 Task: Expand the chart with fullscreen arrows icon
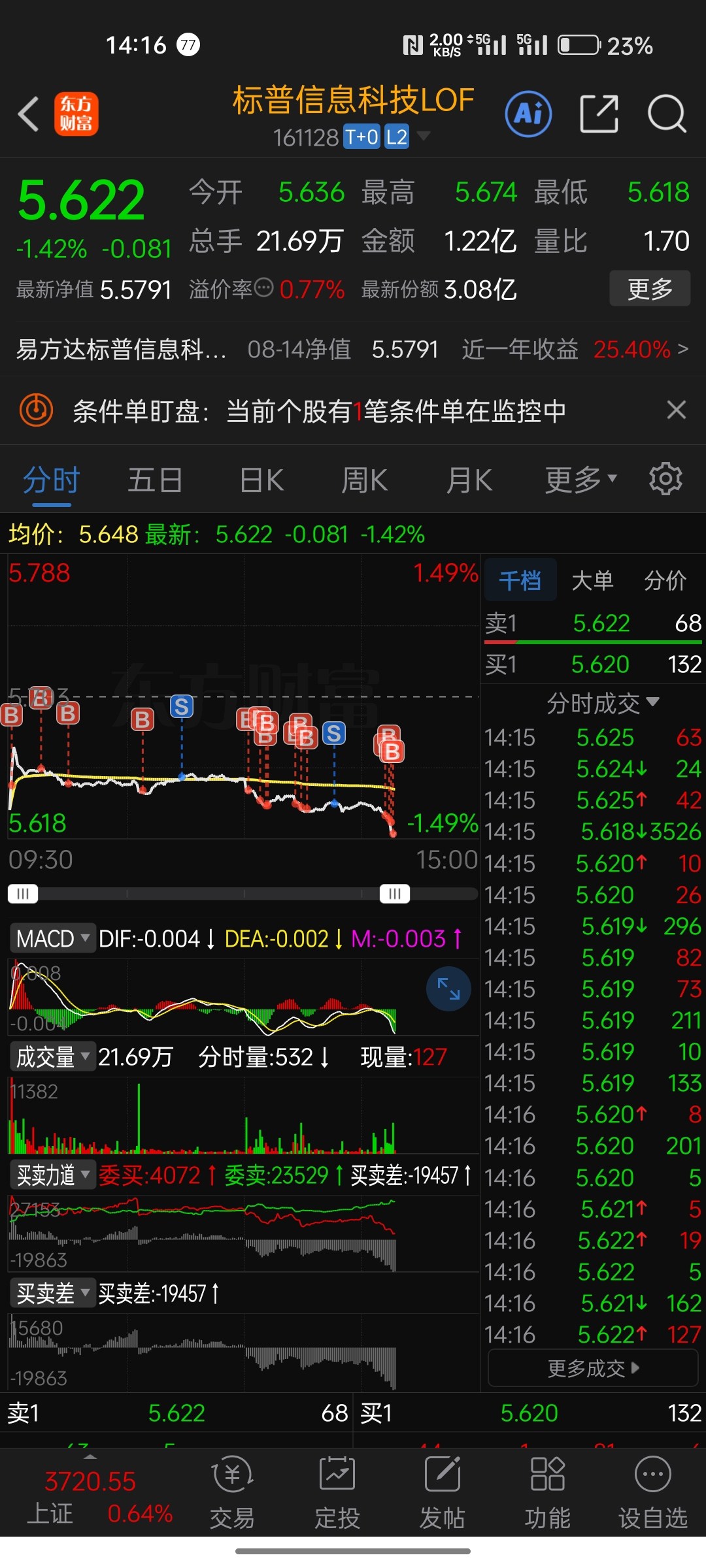coord(448,988)
